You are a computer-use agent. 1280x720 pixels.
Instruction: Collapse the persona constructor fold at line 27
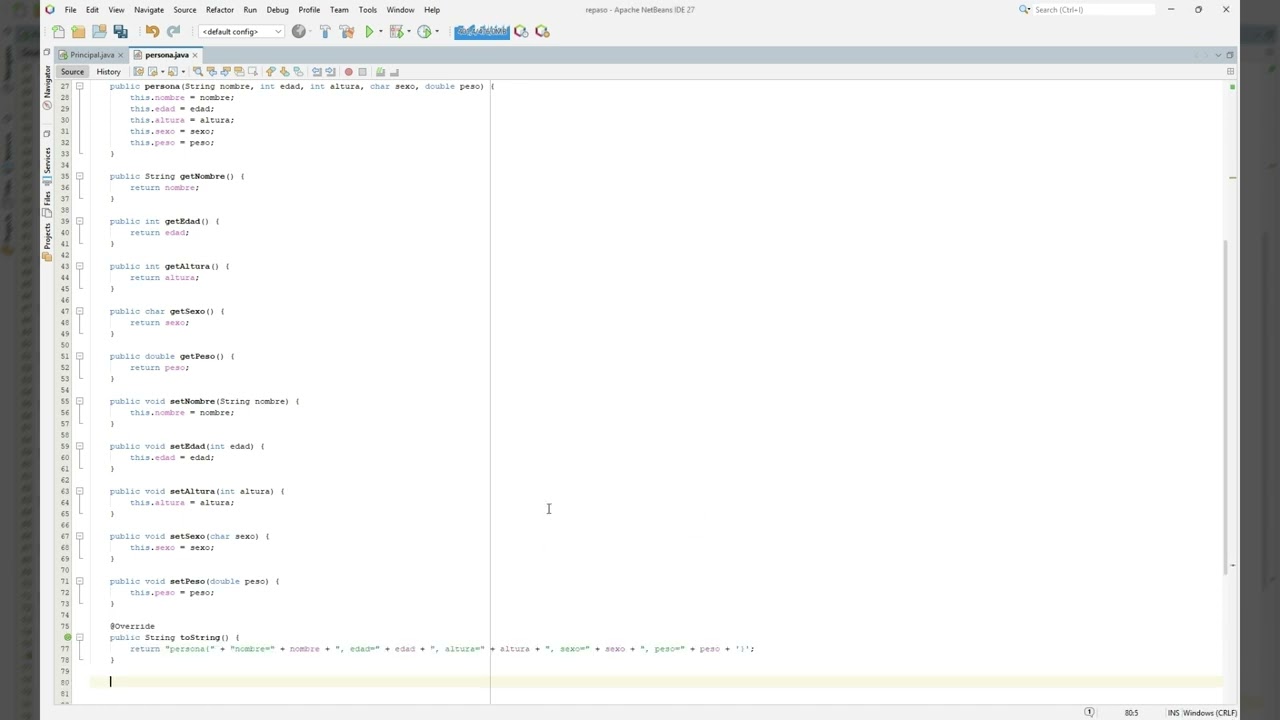point(79,86)
